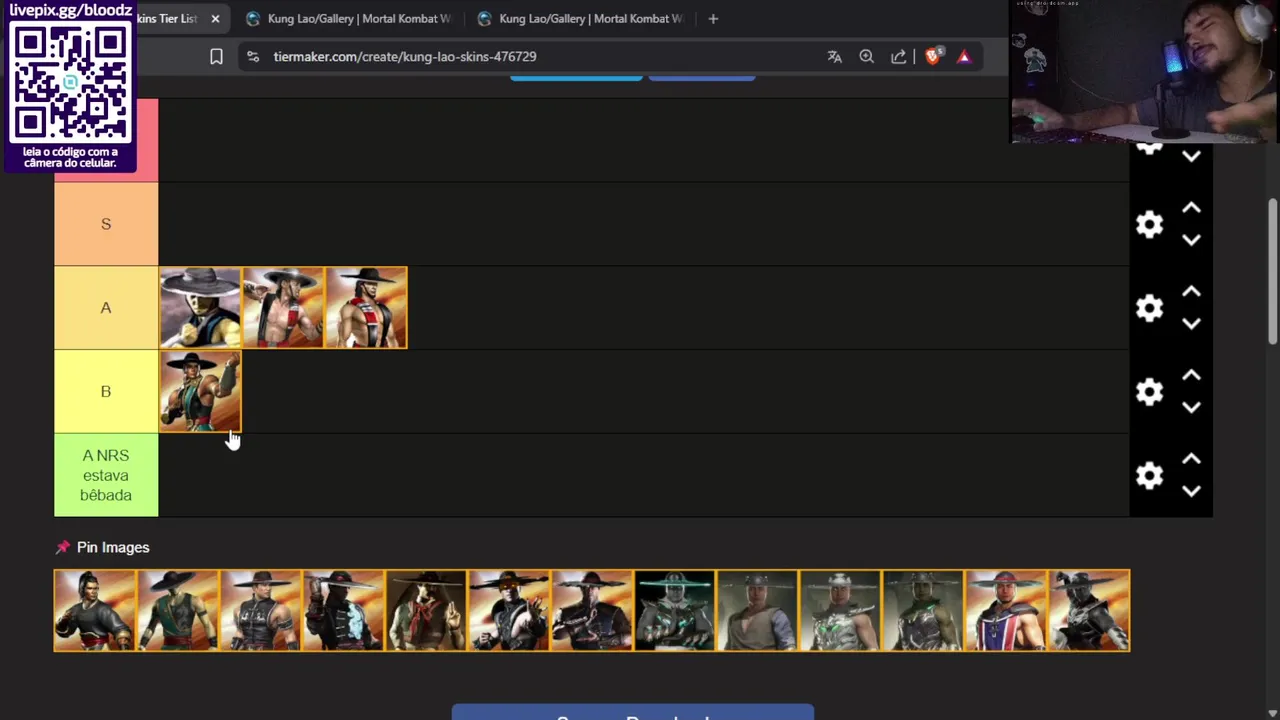The height and width of the screenshot is (720, 1280).
Task: Pick the gray robe open-chest skin
Action: pyautogui.click(x=758, y=611)
